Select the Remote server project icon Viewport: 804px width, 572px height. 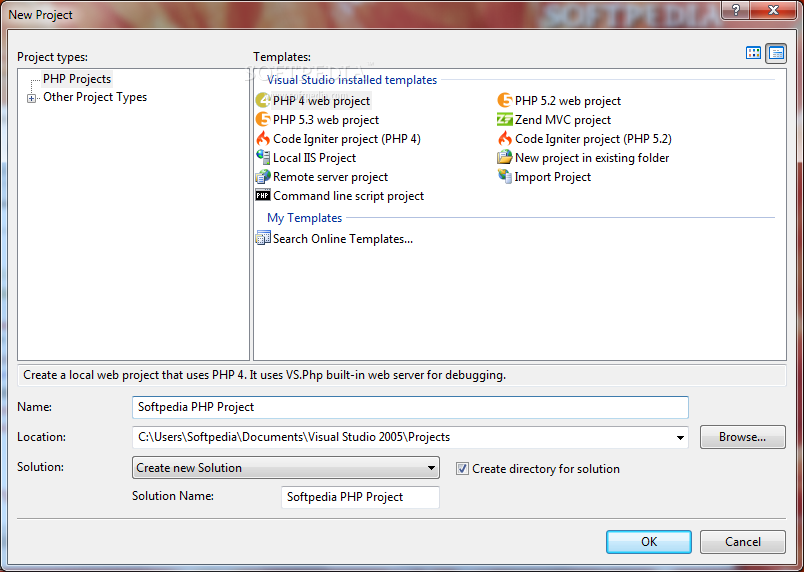click(x=263, y=176)
